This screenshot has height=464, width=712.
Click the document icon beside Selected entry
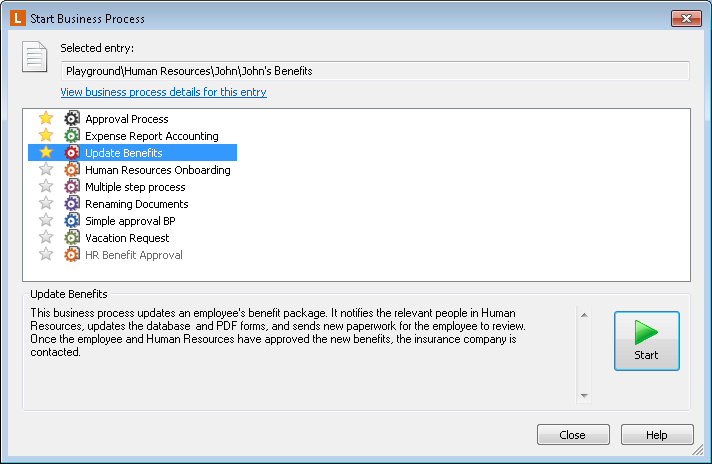click(35, 57)
